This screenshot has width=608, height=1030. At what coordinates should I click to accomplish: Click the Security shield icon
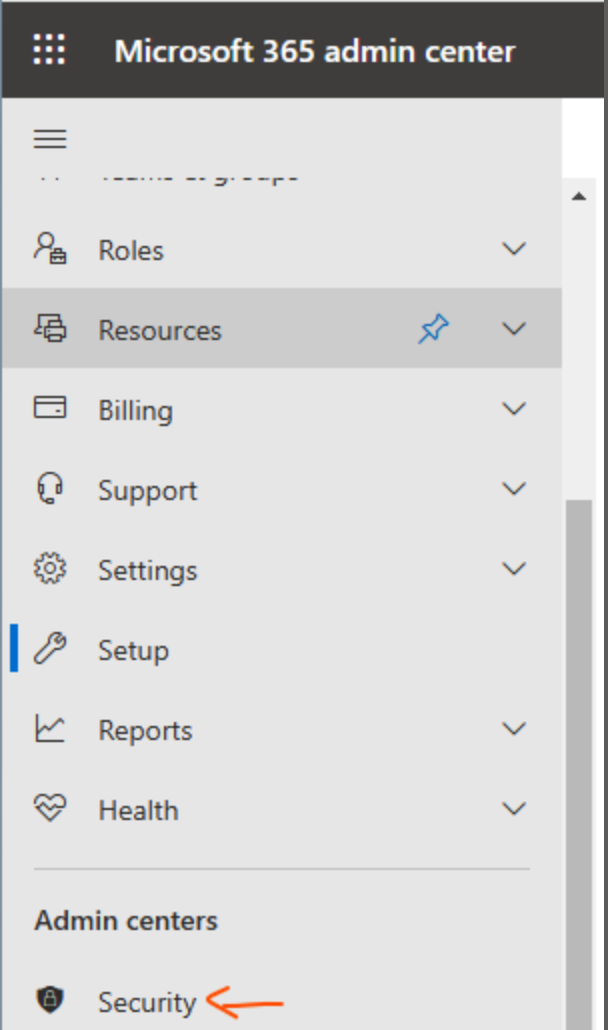point(50,1000)
